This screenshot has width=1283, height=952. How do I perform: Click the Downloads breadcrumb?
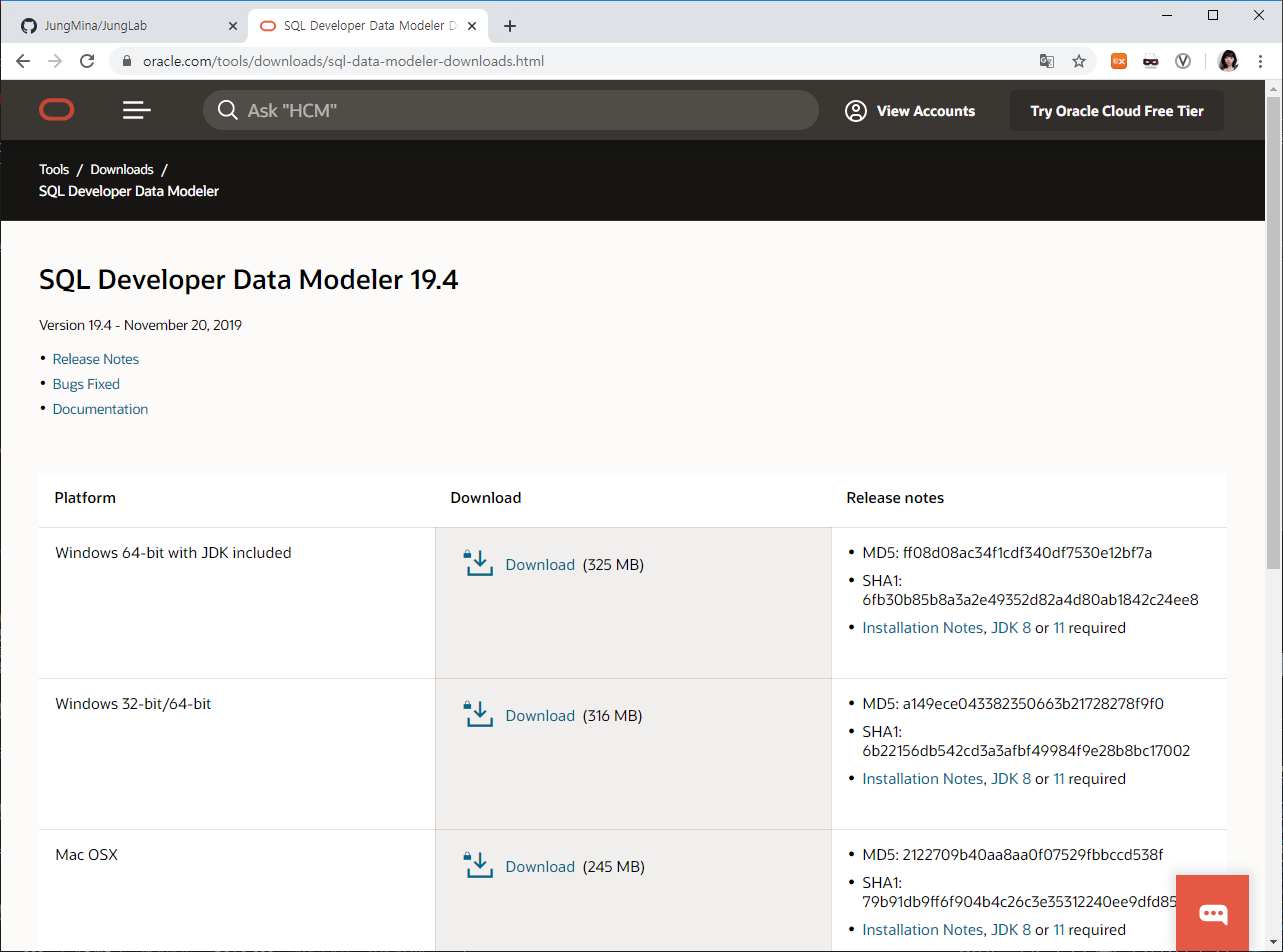pos(122,169)
